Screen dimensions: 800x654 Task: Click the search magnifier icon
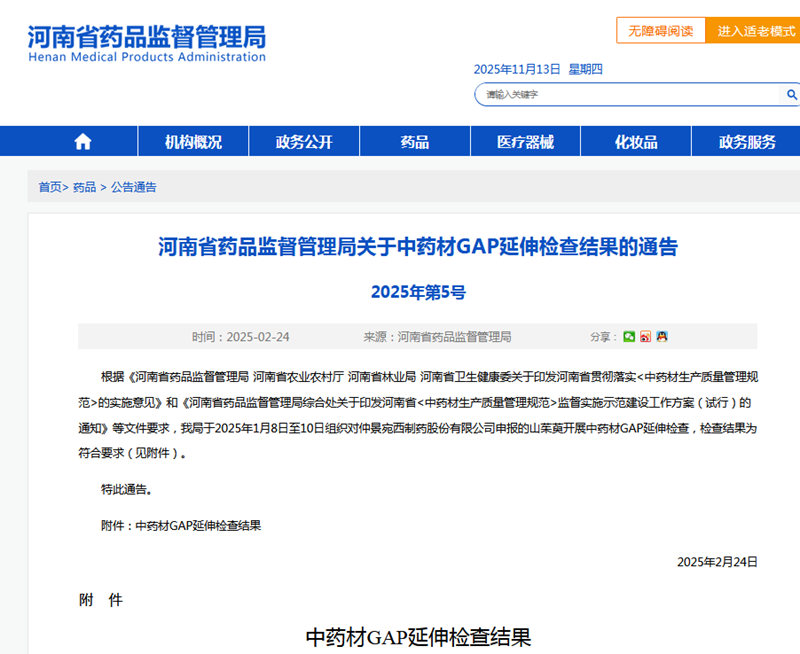pos(791,95)
